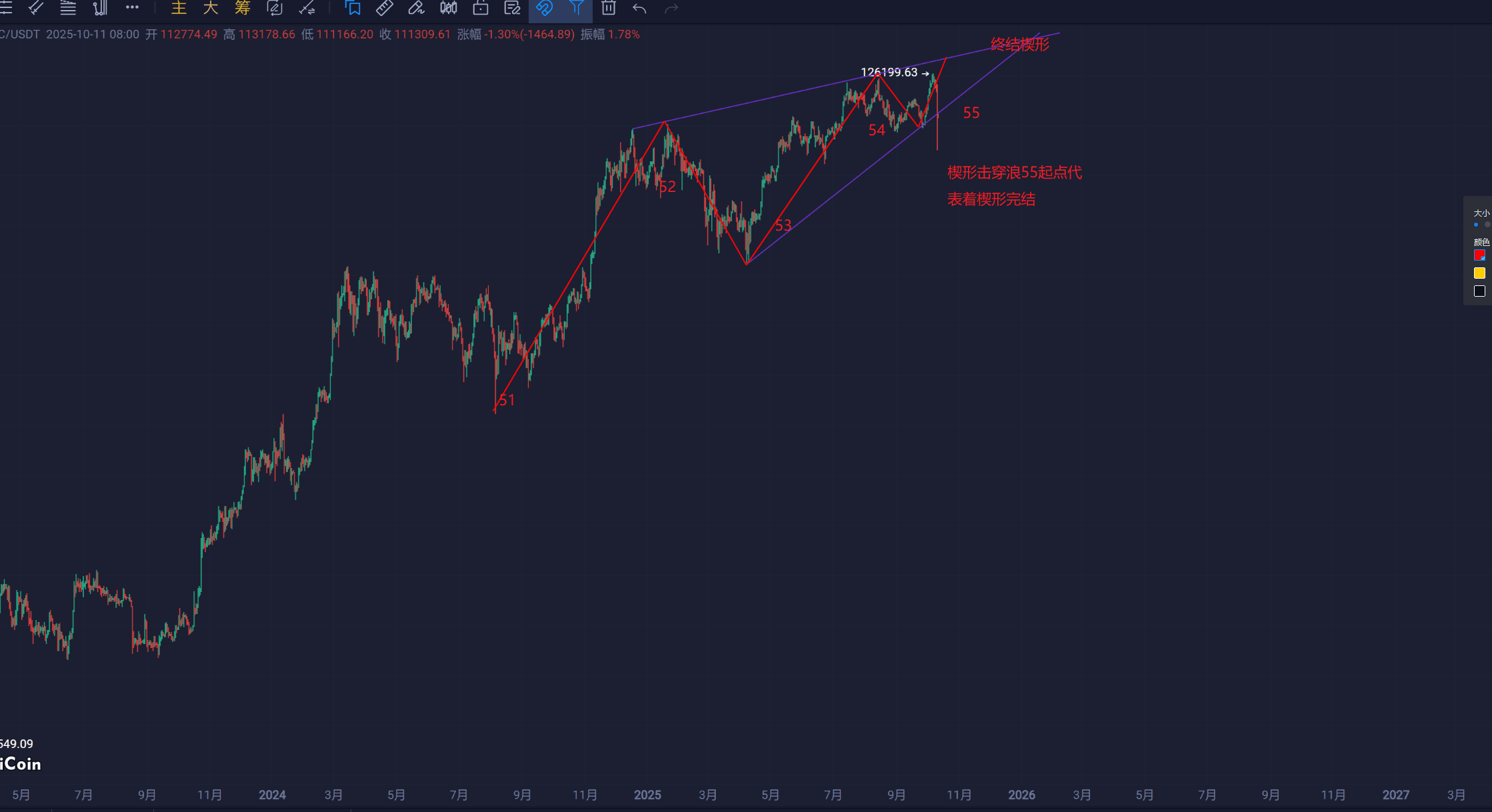Click the 大 toolbar button
Image resolution: width=1492 pixels, height=812 pixels.
pyautogui.click(x=211, y=8)
